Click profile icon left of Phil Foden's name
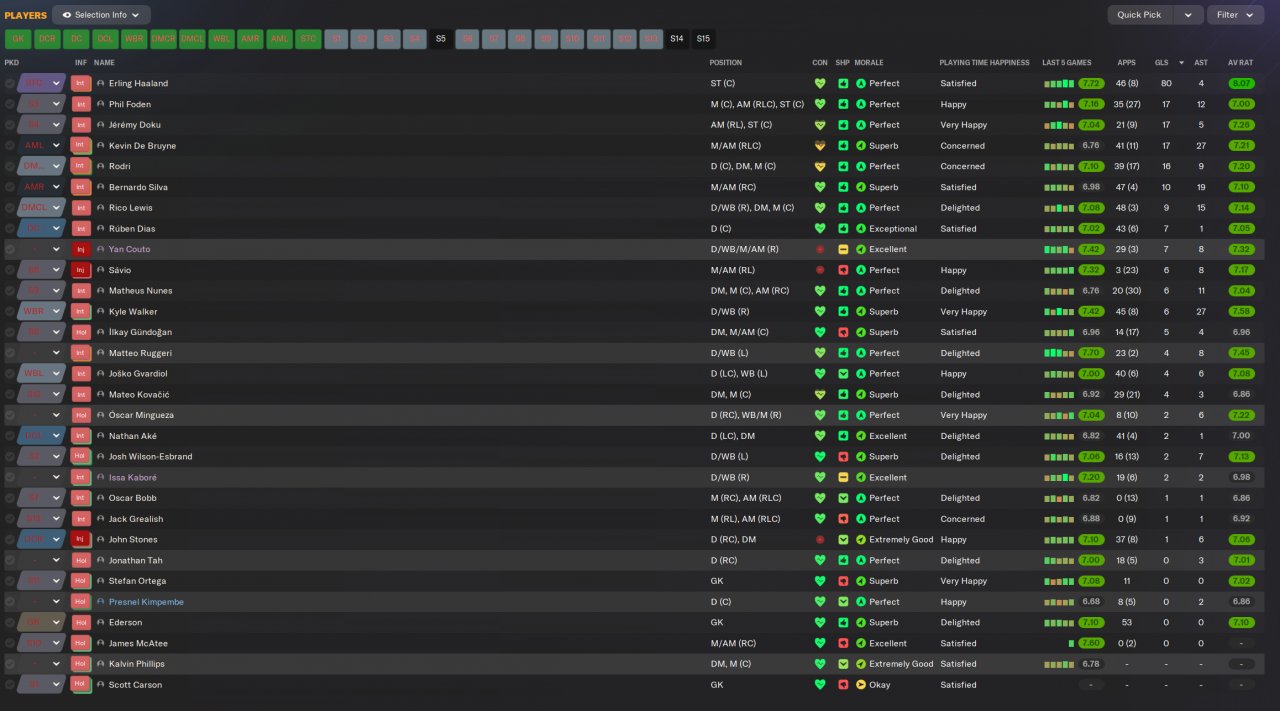Image resolution: width=1280 pixels, height=711 pixels. [100, 104]
